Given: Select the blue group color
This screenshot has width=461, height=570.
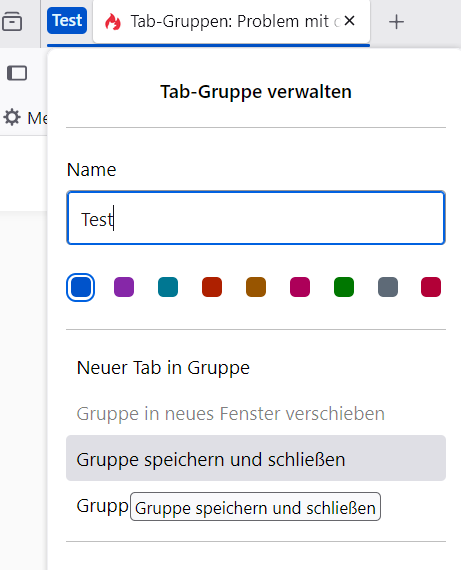Looking at the screenshot, I should (80, 287).
